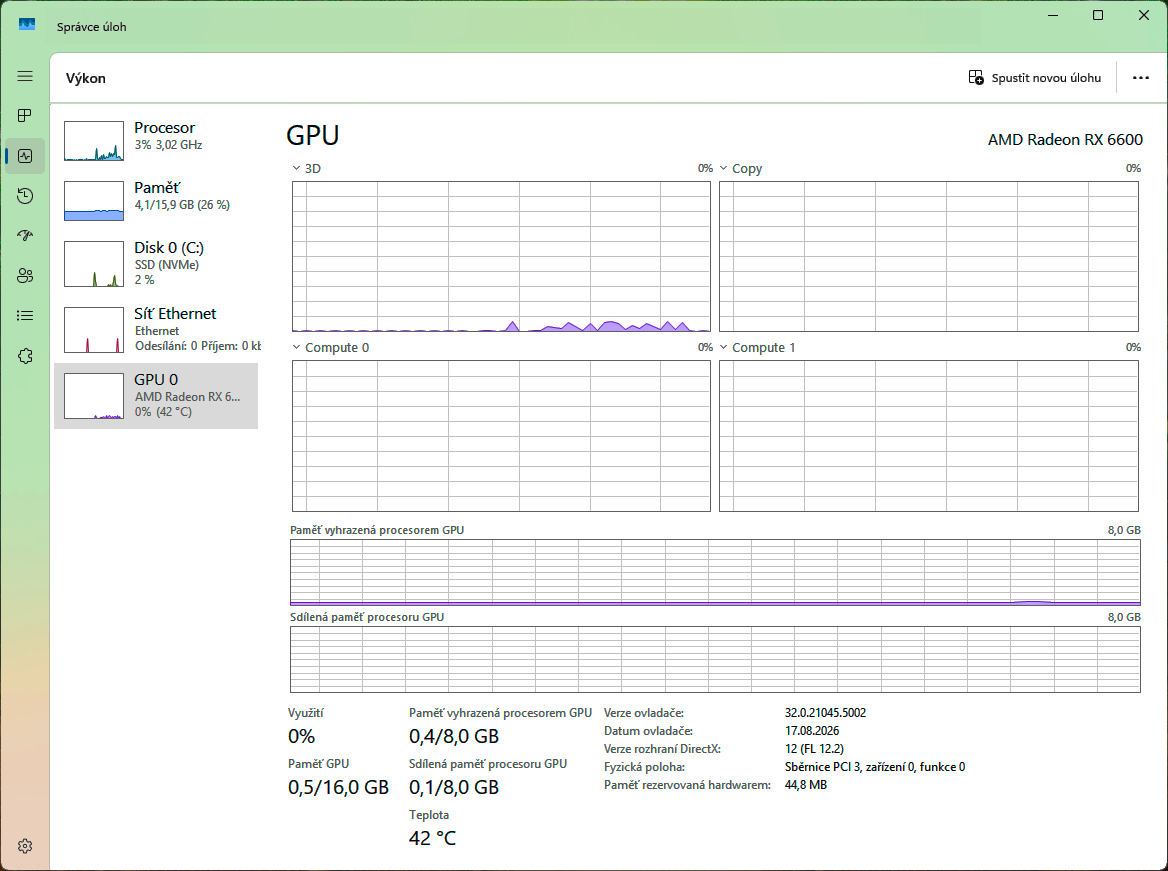Open the Compute 1 engine dropdown
The height and width of the screenshot is (871, 1168).
(723, 347)
